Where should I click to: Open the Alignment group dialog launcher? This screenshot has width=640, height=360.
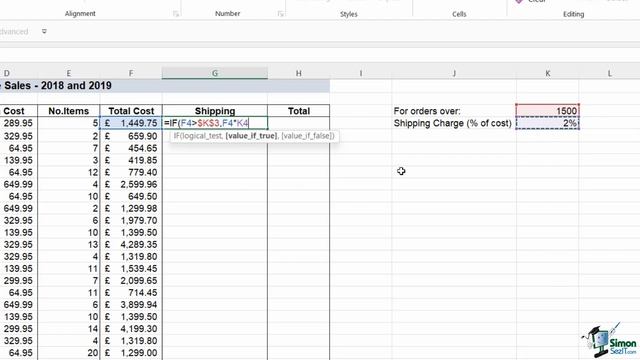(x=176, y=14)
